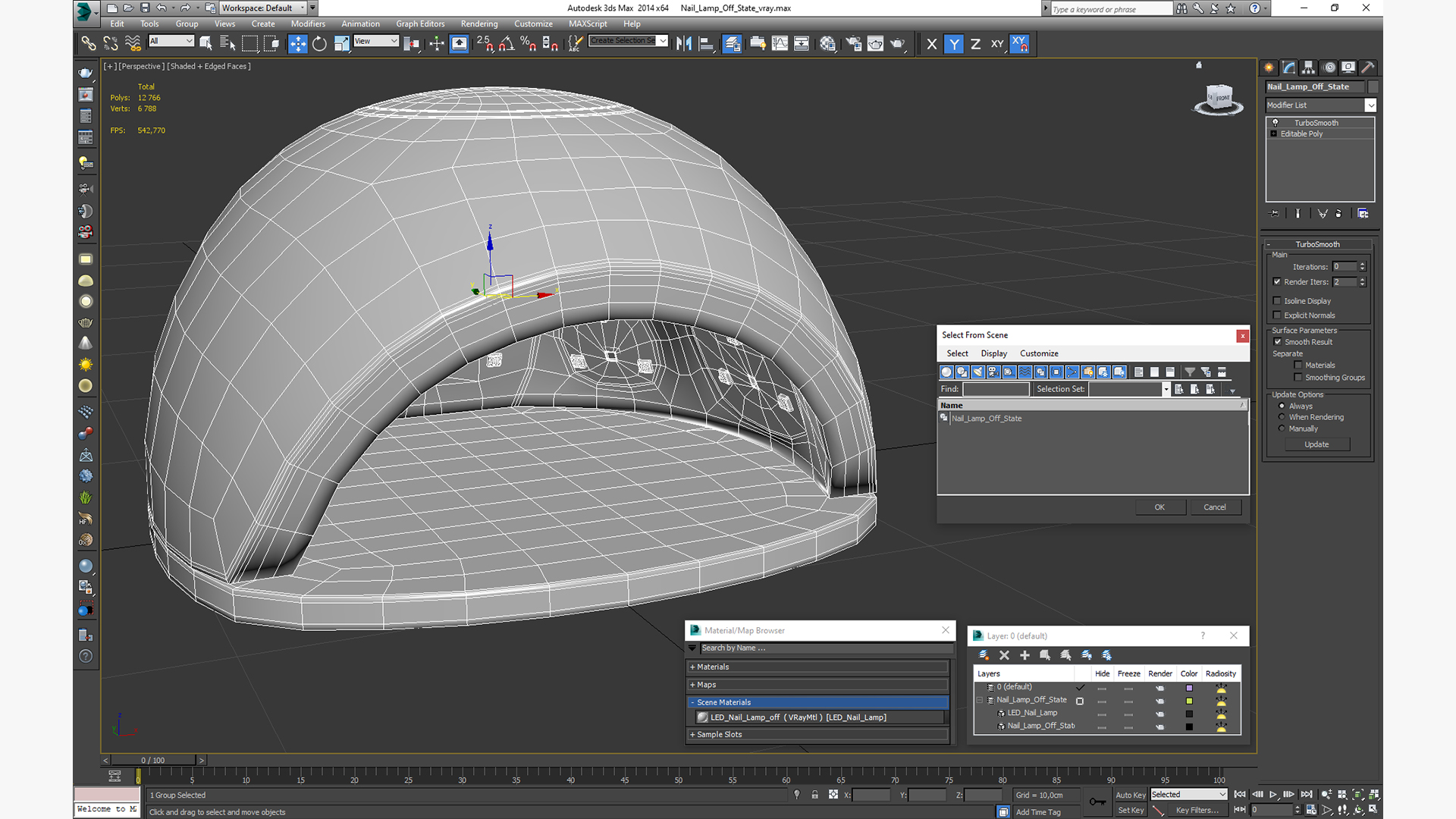Click OK in Select From Scene dialog

1159,507
